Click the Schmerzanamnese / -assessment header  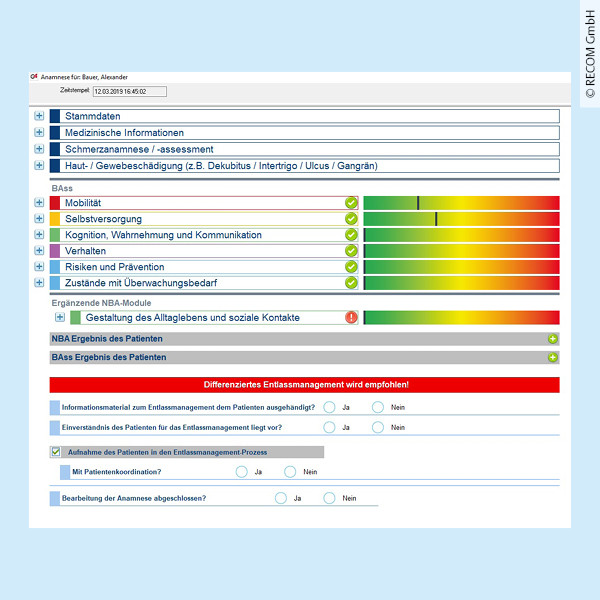pyautogui.click(x=305, y=149)
